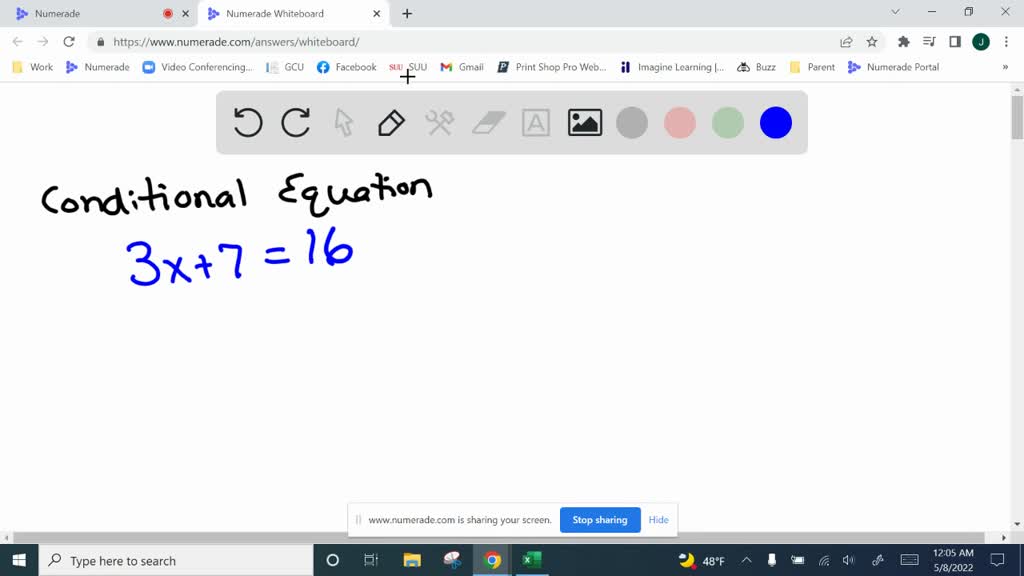Select the eraser tool
The height and width of the screenshot is (576, 1024).
(x=488, y=123)
